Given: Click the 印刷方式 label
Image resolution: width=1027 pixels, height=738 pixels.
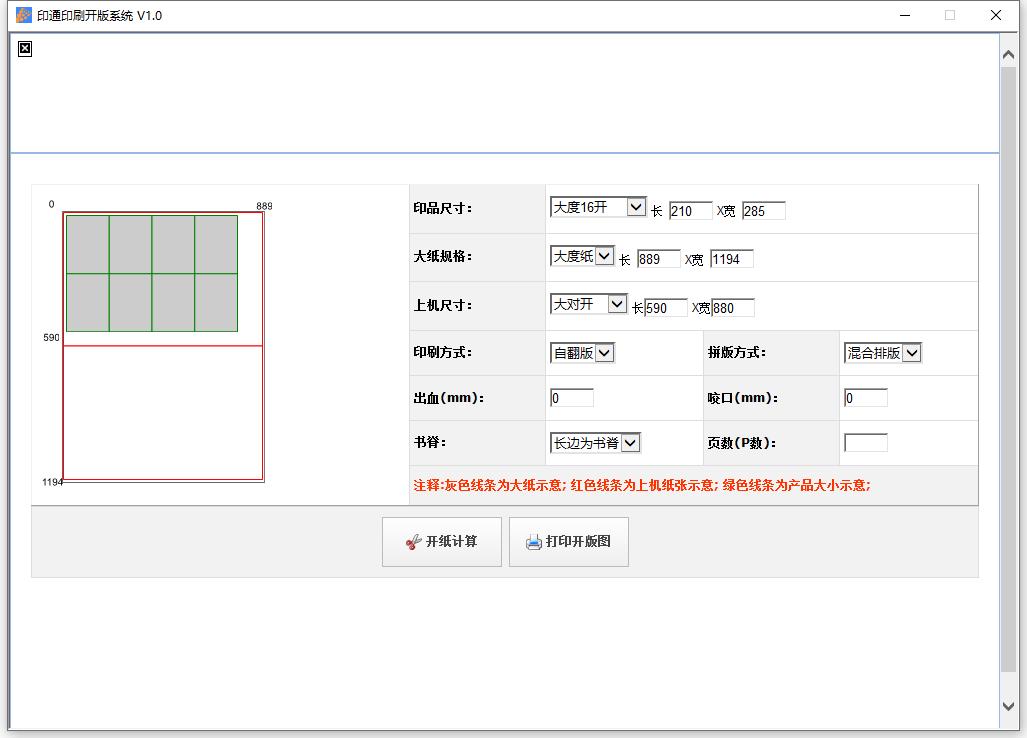Looking at the screenshot, I should [x=442, y=352].
